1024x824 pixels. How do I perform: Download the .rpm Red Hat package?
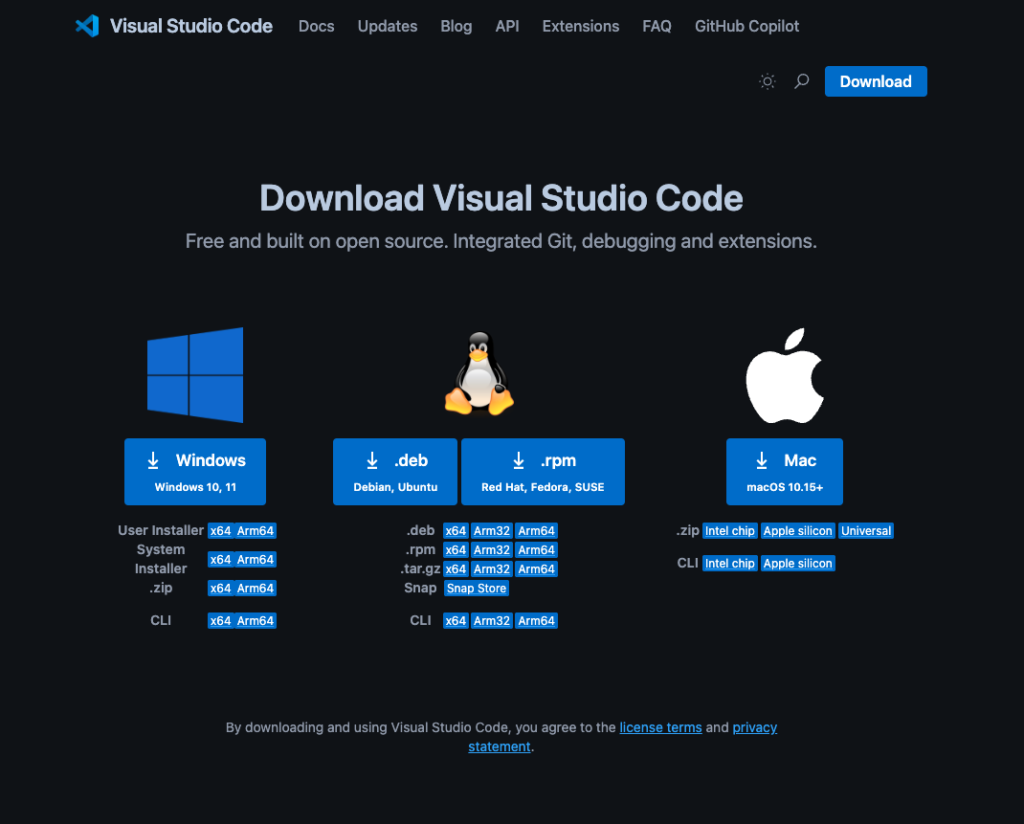click(x=543, y=471)
